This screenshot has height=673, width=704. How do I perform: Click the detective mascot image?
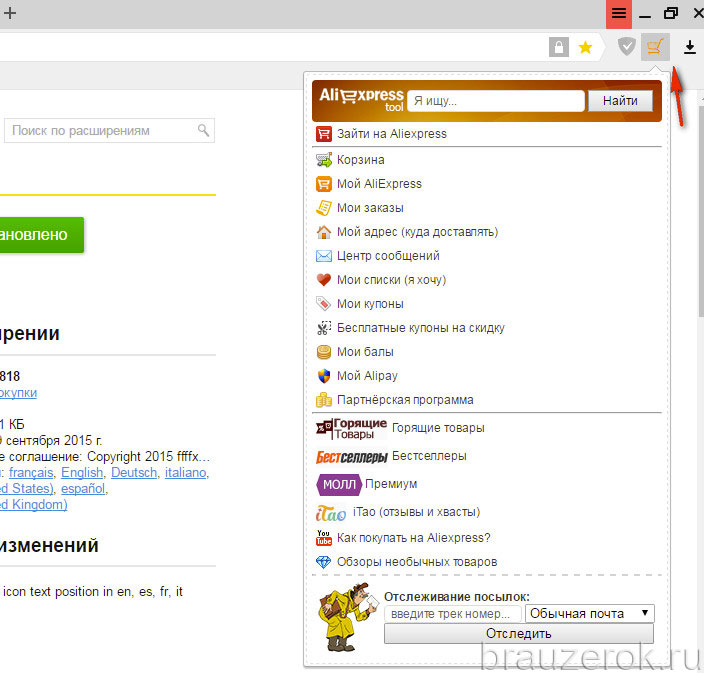[349, 617]
